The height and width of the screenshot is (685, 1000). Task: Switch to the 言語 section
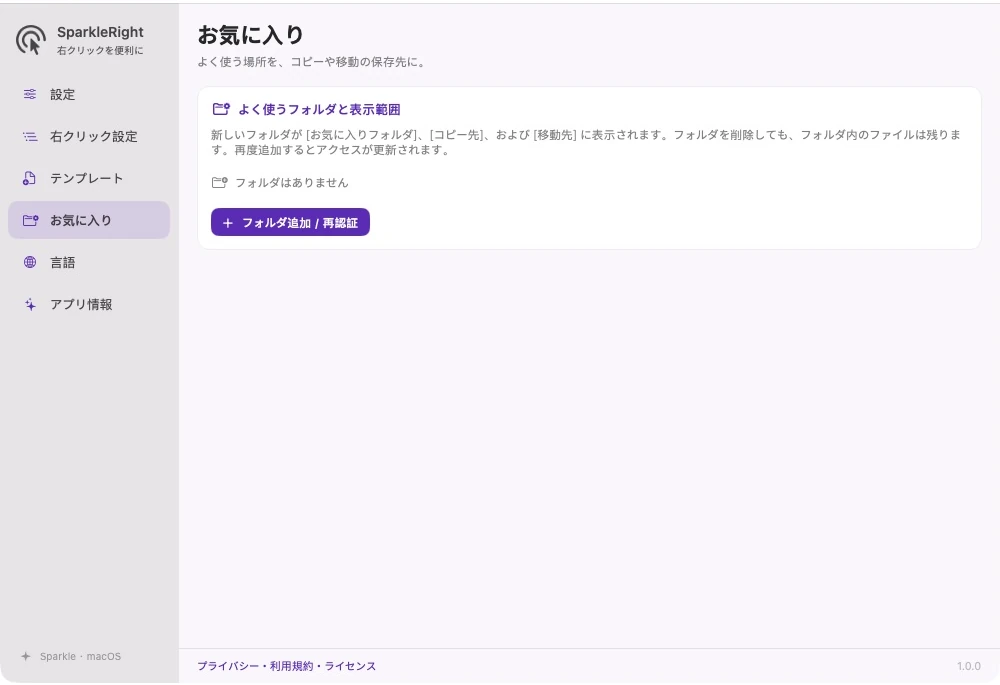89,262
